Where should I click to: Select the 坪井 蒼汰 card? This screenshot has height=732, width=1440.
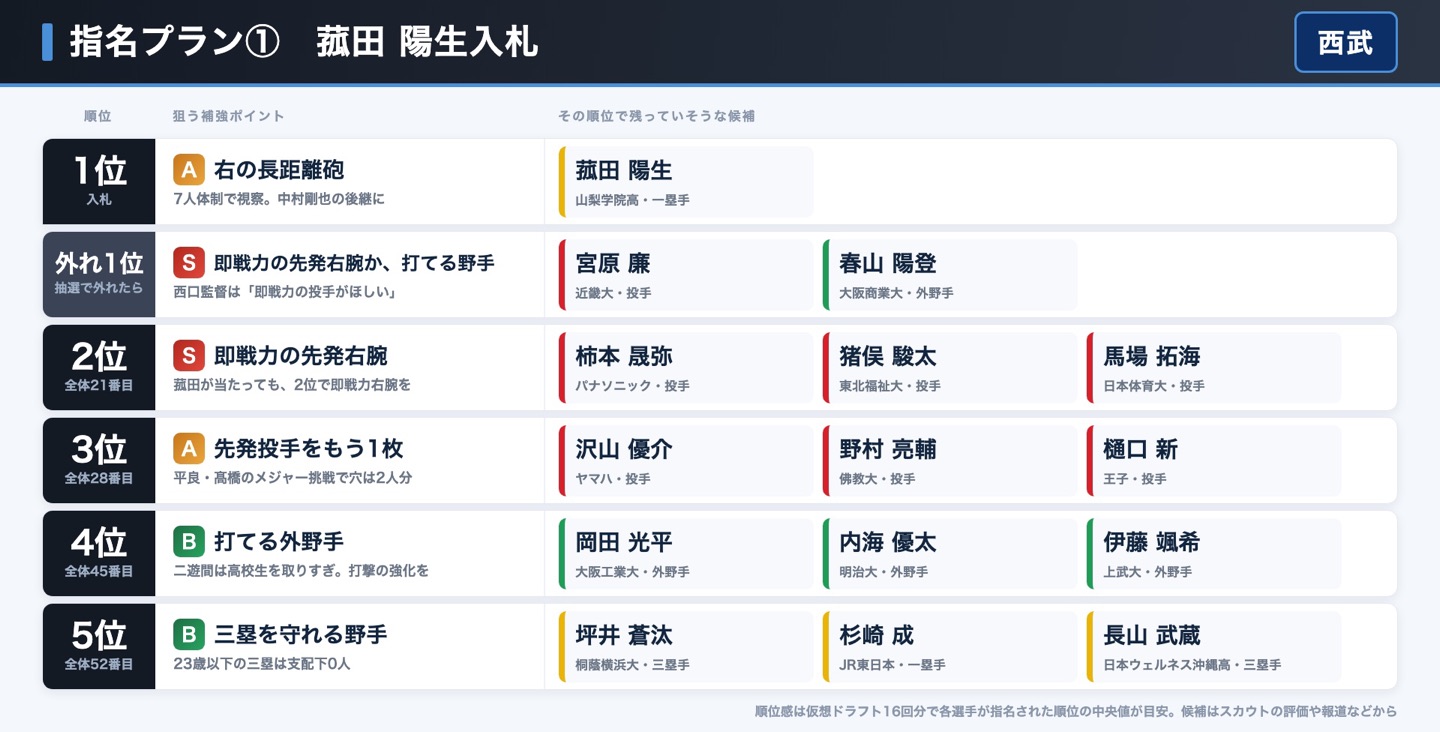686,647
